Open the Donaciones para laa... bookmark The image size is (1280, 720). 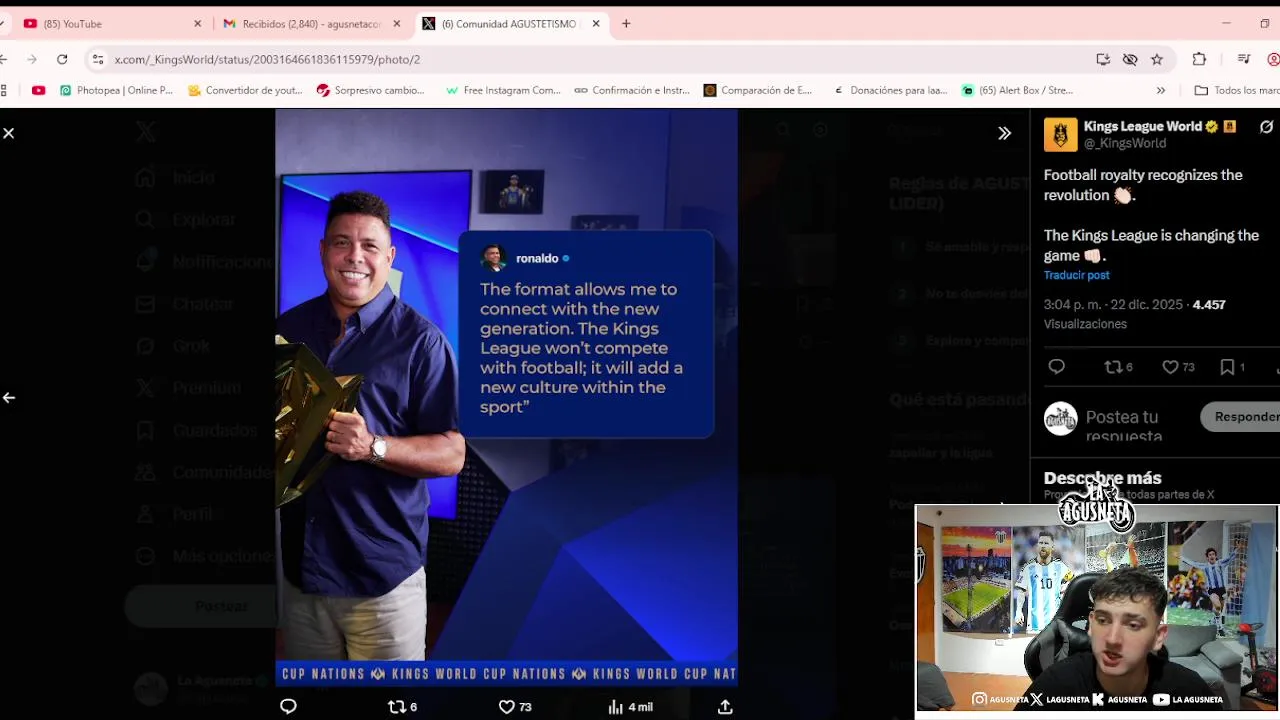[x=890, y=90]
